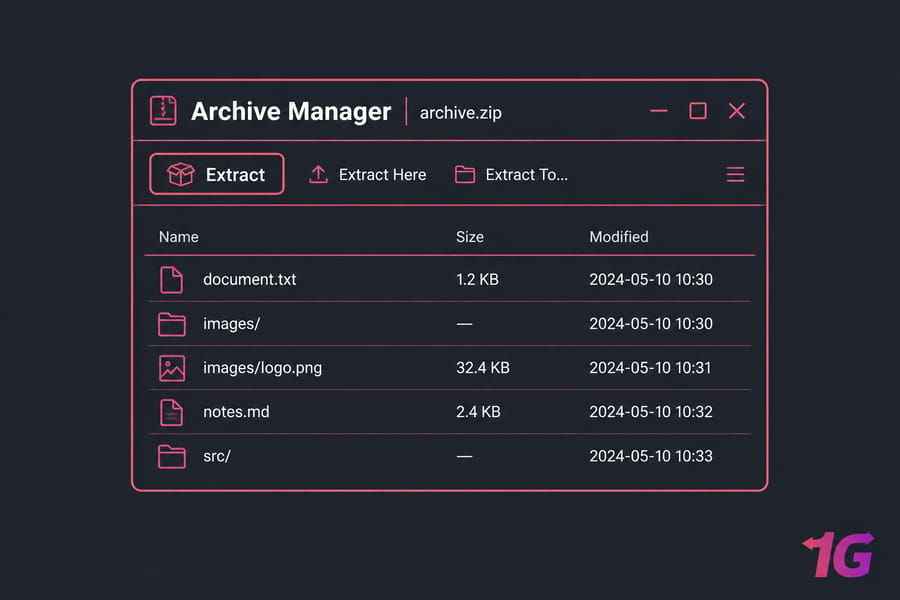Select images/logo.png file name
900x600 pixels.
point(262,368)
